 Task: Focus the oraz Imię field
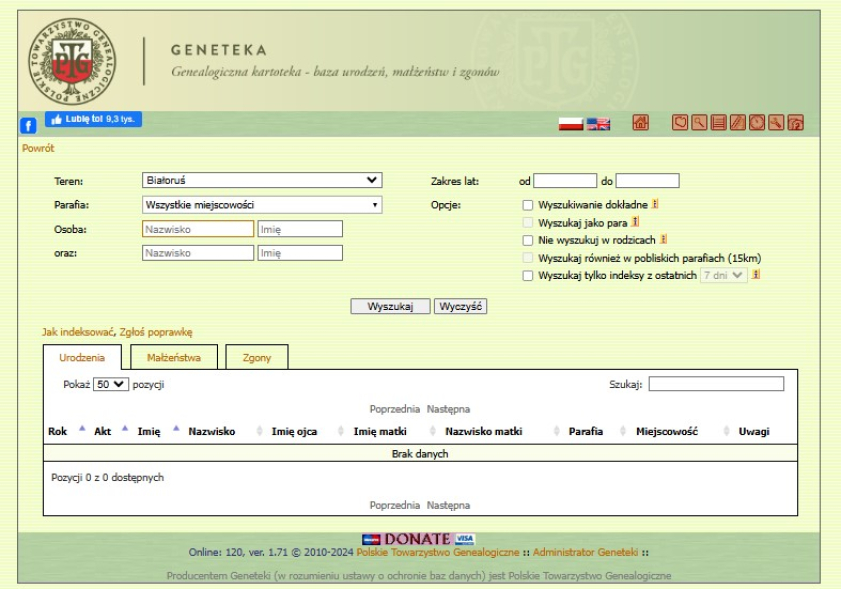(x=300, y=253)
